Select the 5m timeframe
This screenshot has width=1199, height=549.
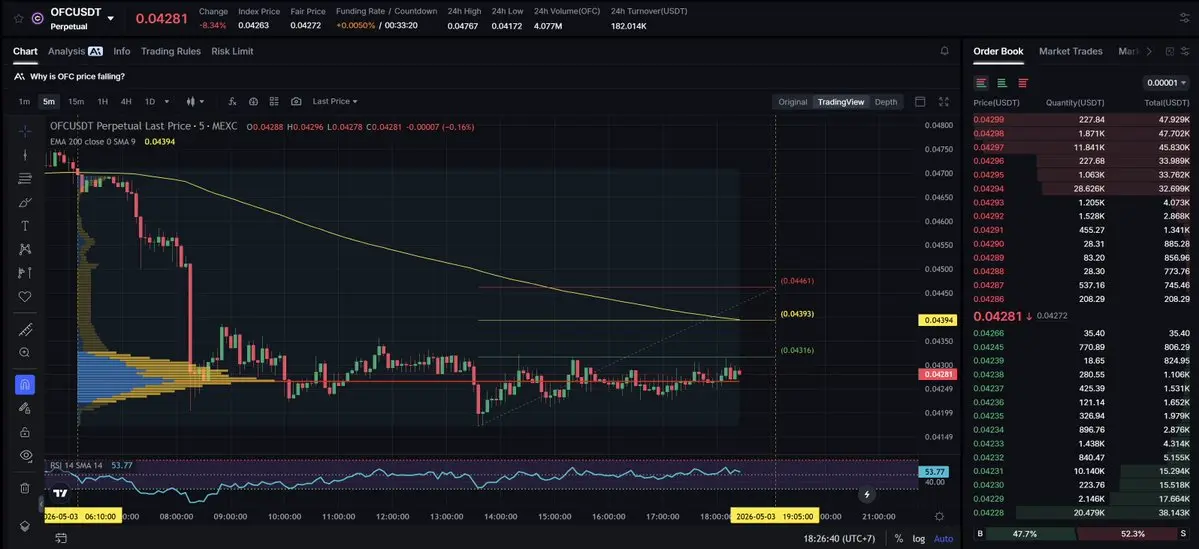(49, 102)
